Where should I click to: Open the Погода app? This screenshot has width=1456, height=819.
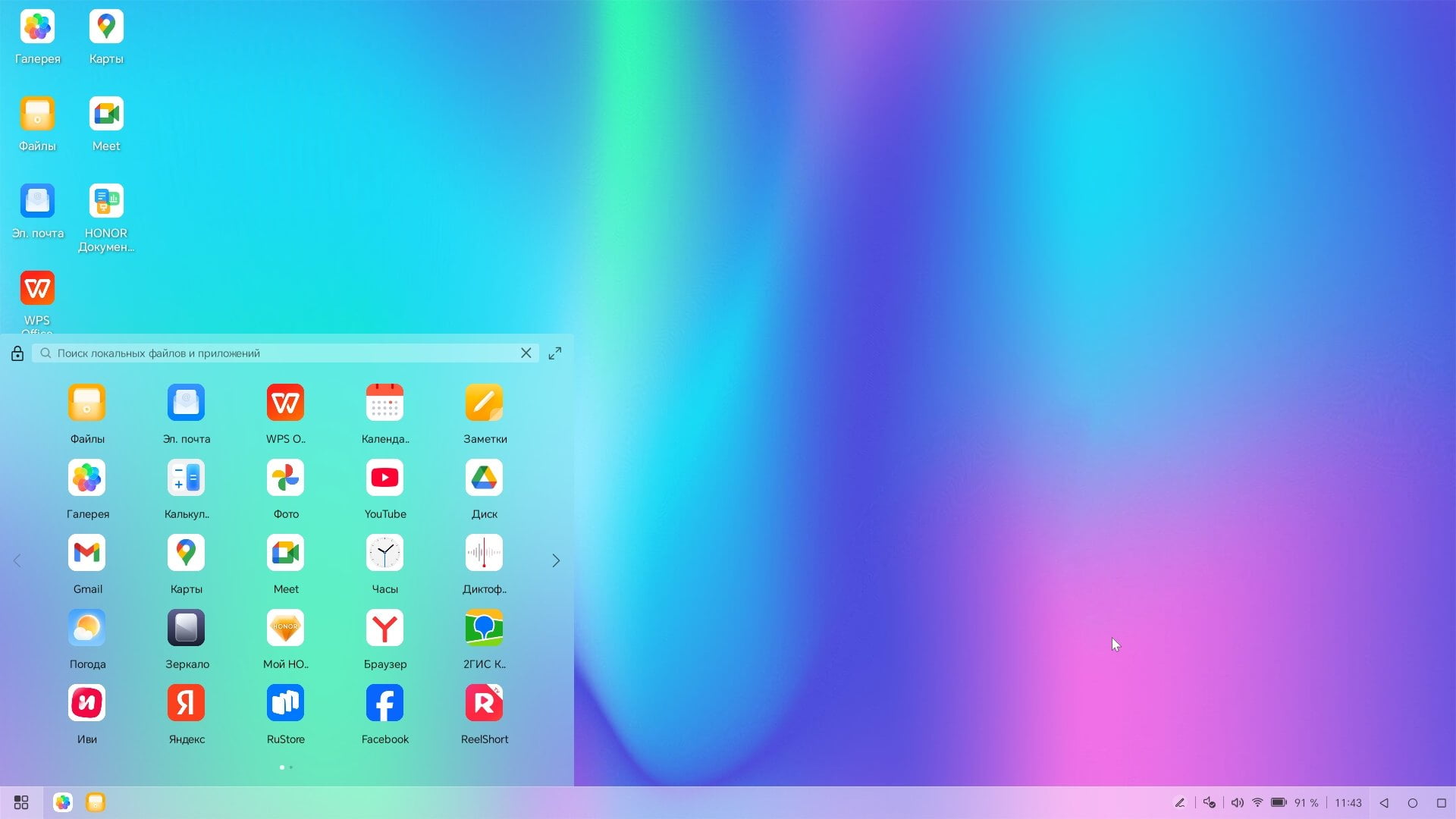87,639
